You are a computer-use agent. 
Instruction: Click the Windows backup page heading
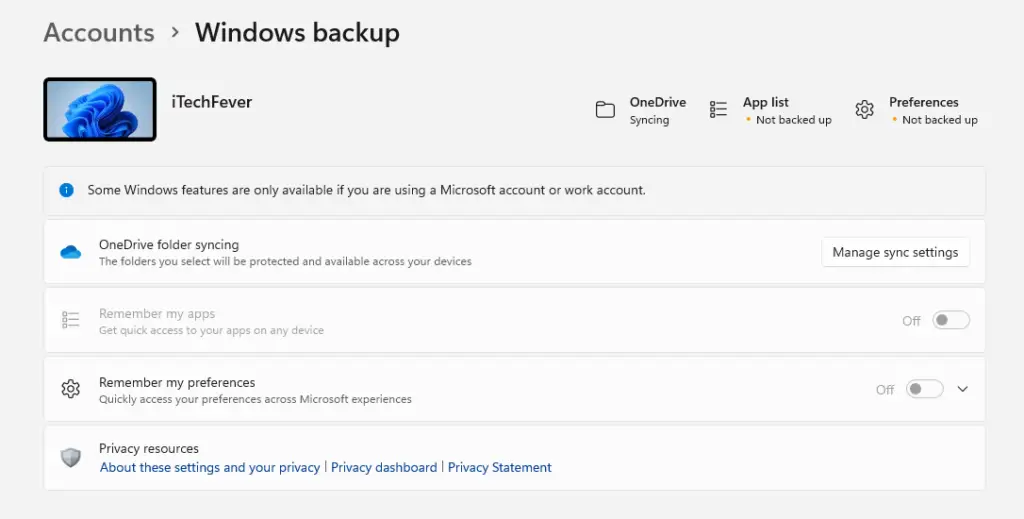[297, 33]
